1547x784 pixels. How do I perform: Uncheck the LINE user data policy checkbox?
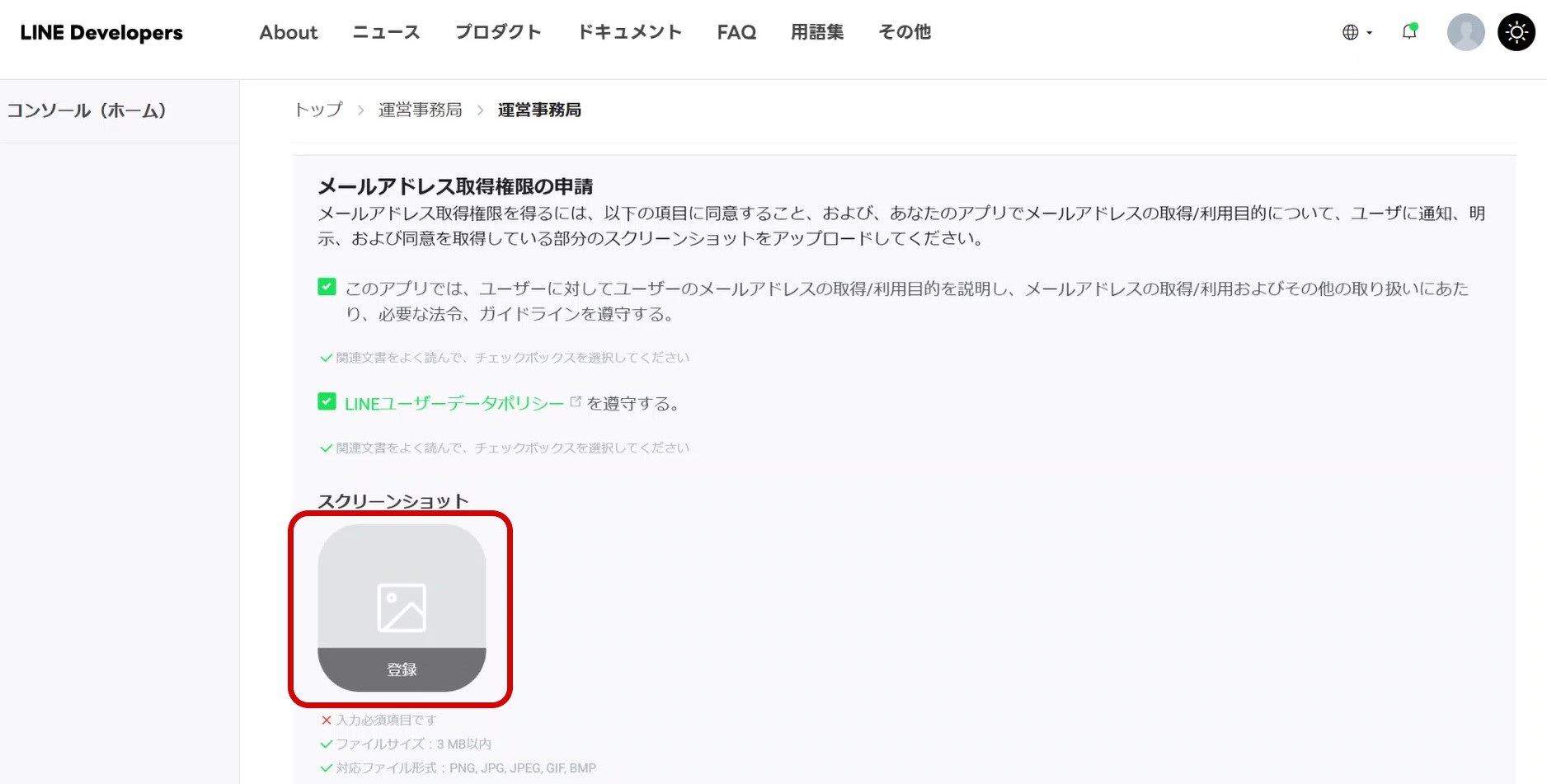point(327,401)
